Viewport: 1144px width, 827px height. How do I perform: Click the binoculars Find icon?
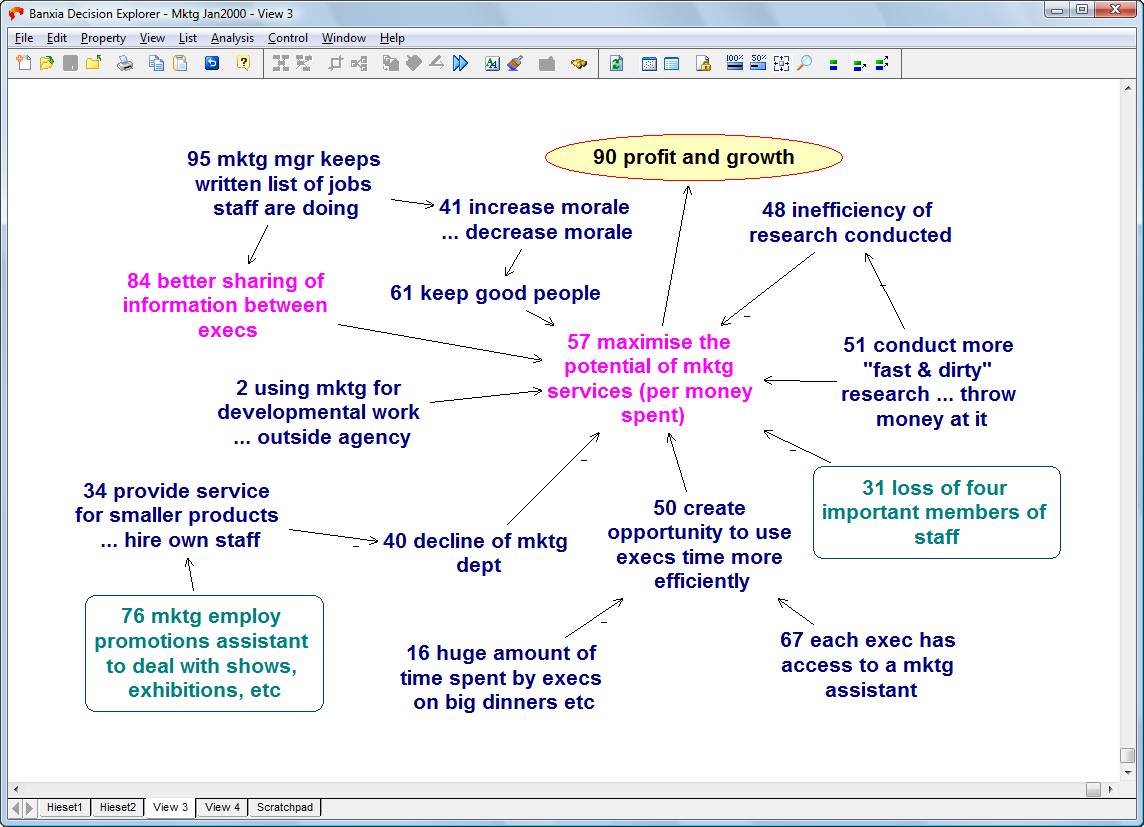(579, 63)
